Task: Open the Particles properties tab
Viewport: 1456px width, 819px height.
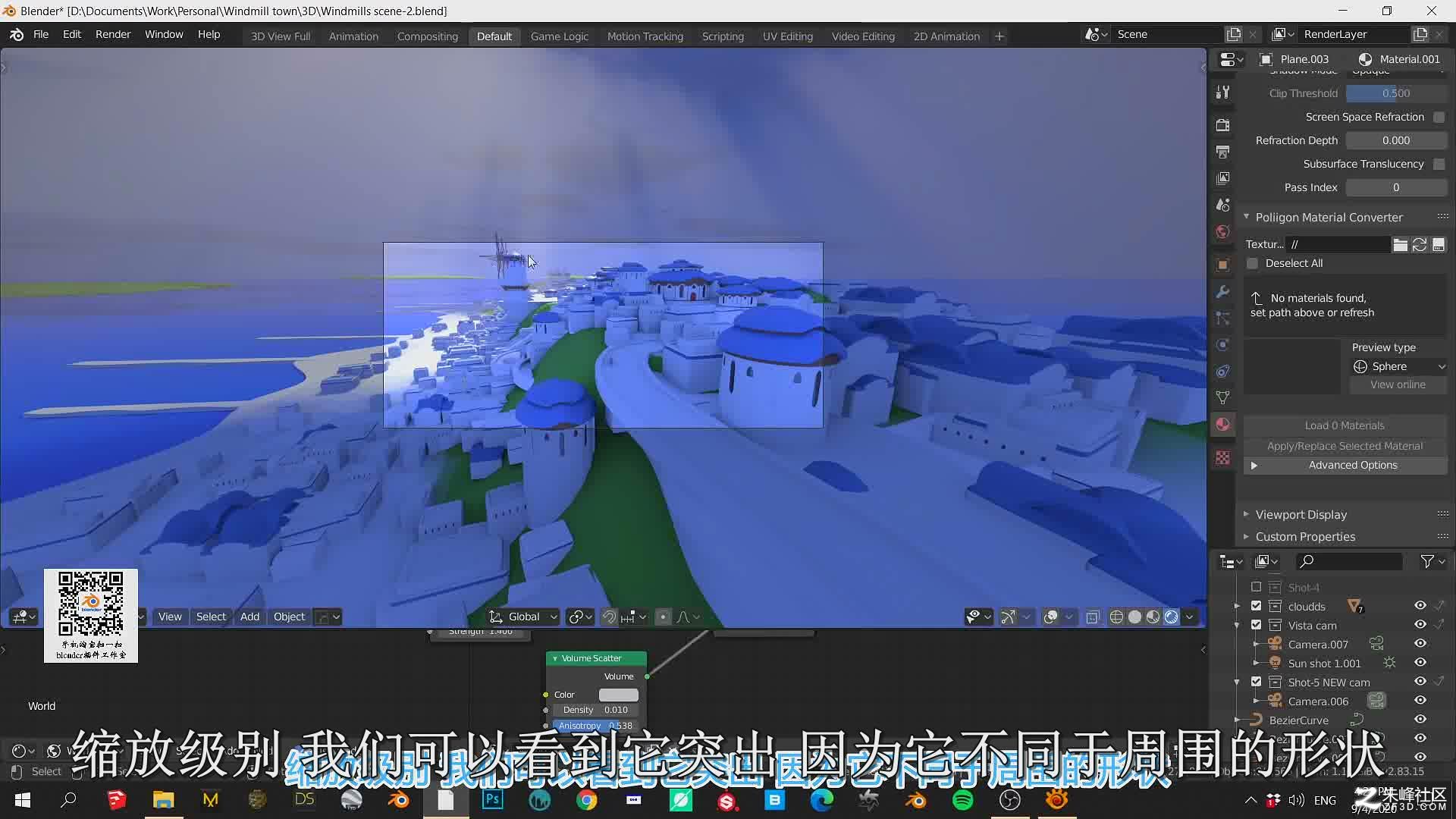Action: [1222, 318]
